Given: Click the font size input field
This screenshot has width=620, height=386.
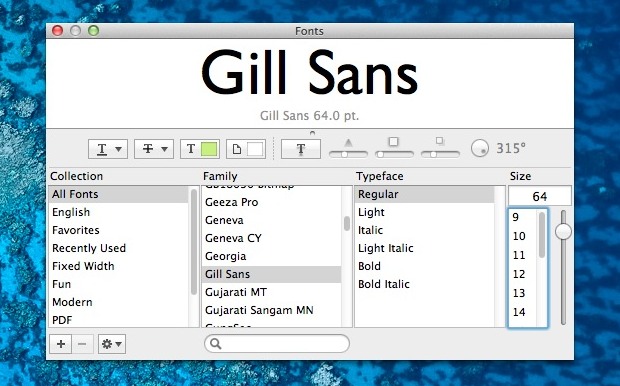Looking at the screenshot, I should pyautogui.click(x=540, y=196).
